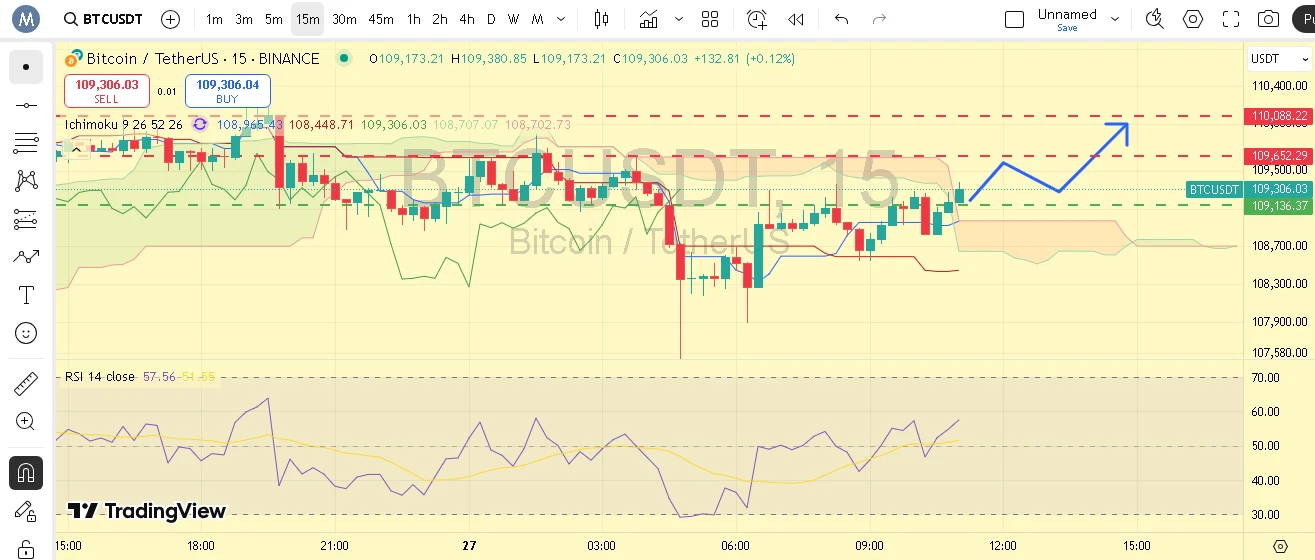Create a price alert
This screenshot has height=560, width=1315.
coord(757,19)
